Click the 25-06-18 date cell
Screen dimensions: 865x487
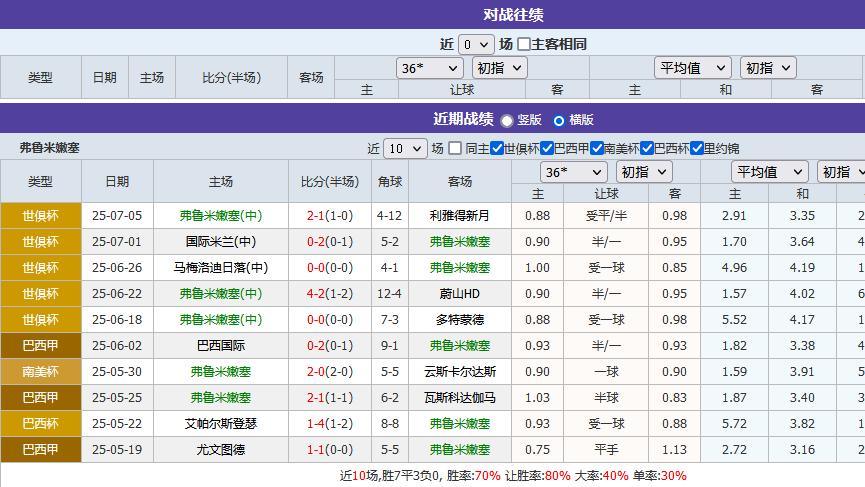pyautogui.click(x=117, y=319)
